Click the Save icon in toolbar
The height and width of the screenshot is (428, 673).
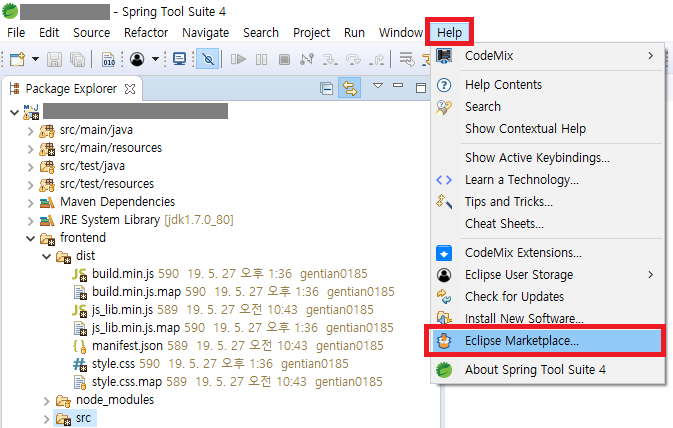click(54, 59)
